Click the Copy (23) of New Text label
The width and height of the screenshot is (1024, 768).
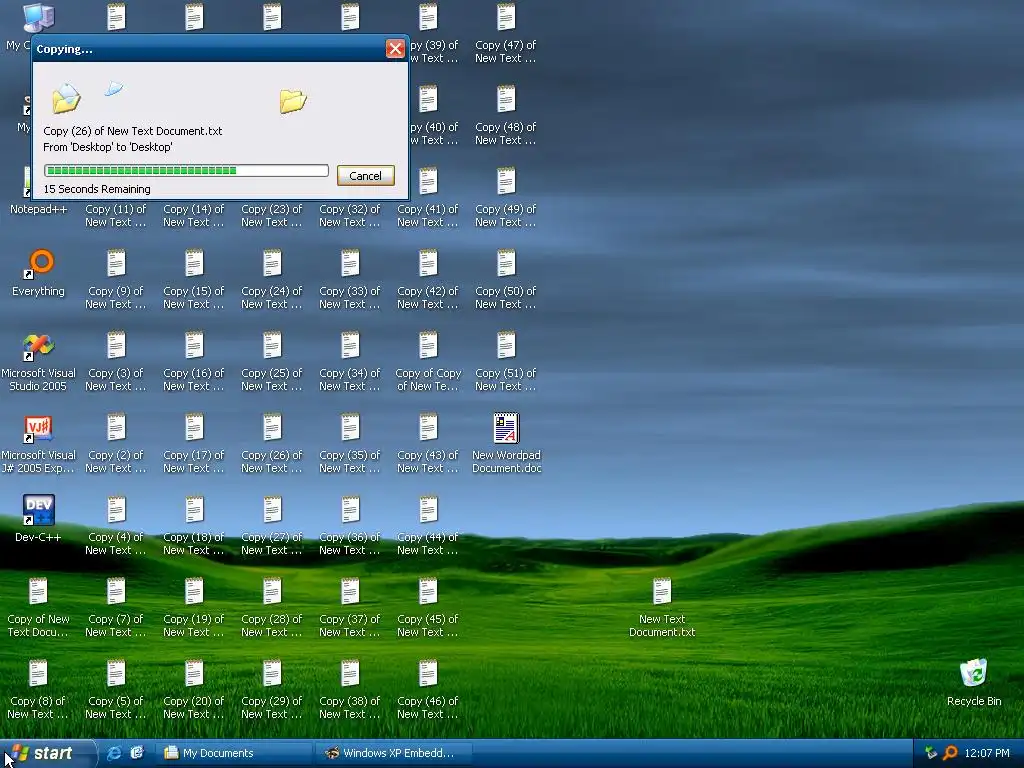272,216
